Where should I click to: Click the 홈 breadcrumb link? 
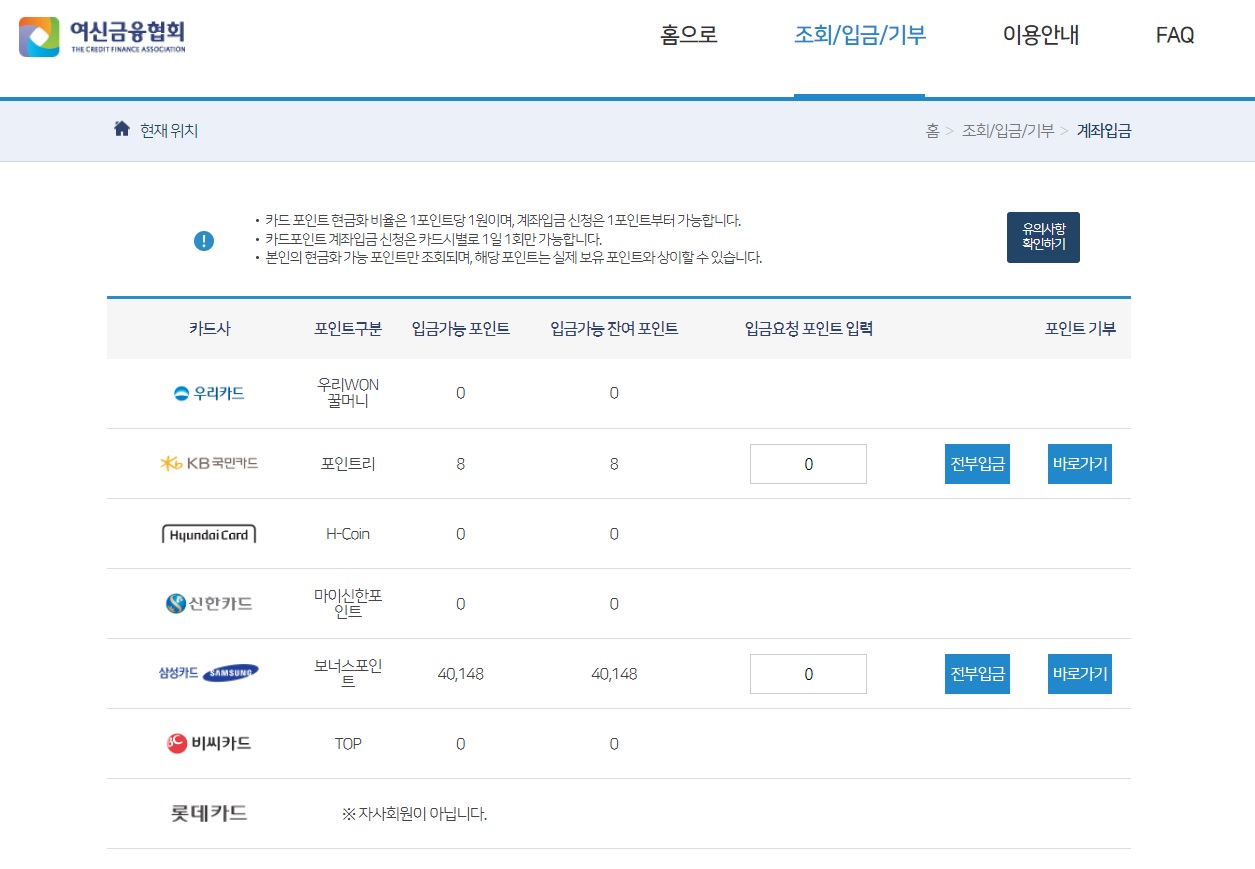click(933, 131)
